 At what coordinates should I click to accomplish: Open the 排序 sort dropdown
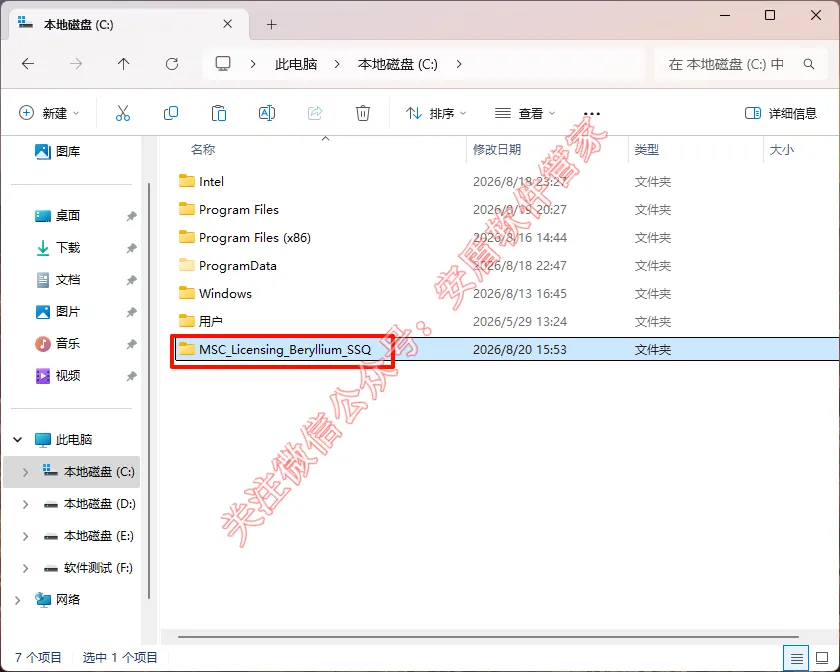click(x=436, y=113)
